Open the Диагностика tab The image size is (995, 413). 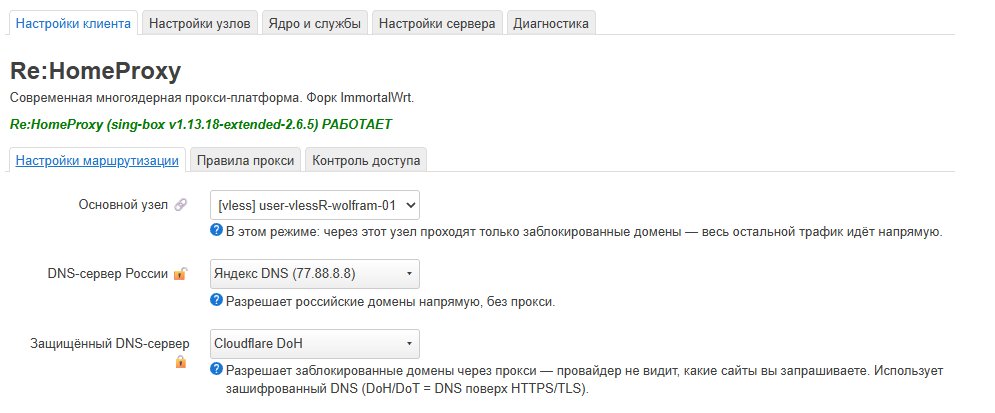pos(551,23)
